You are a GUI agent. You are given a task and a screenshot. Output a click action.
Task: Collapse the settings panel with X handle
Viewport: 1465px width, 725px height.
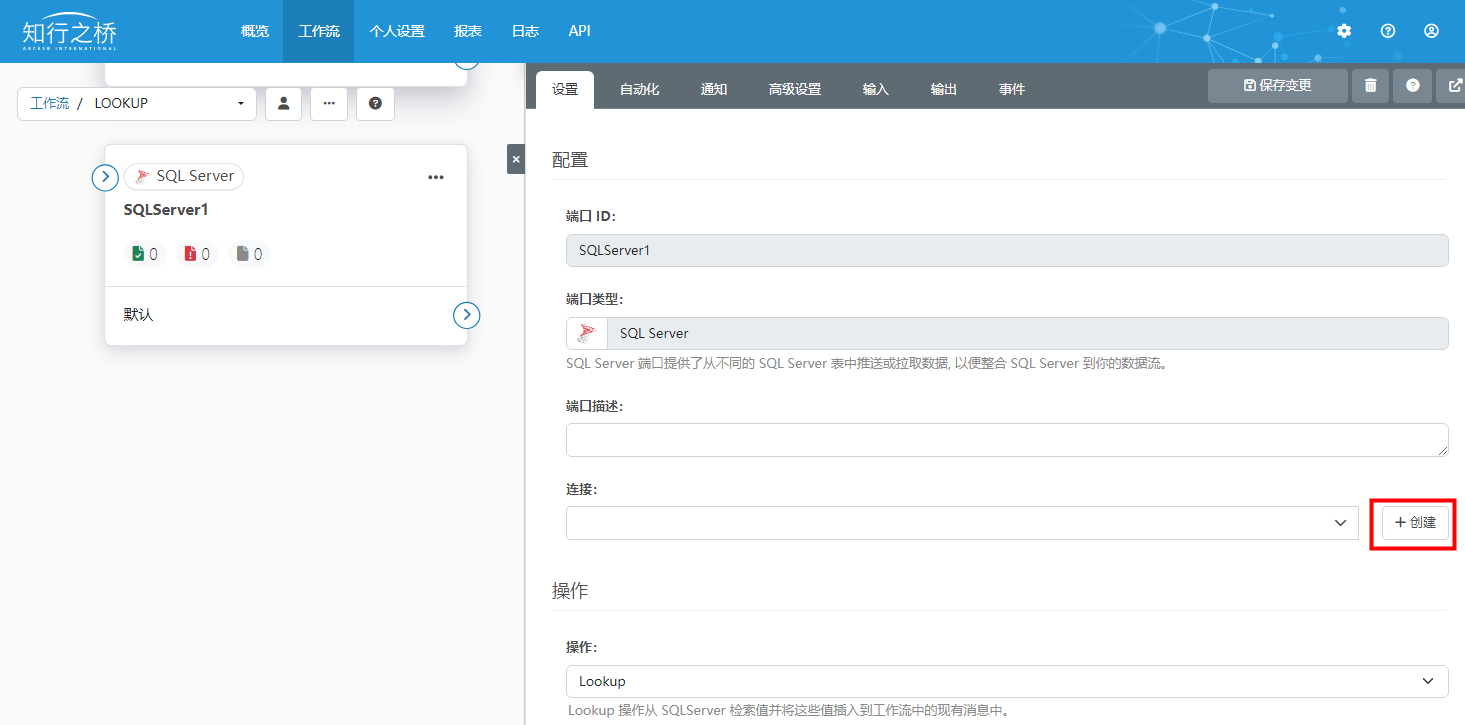click(x=515, y=159)
